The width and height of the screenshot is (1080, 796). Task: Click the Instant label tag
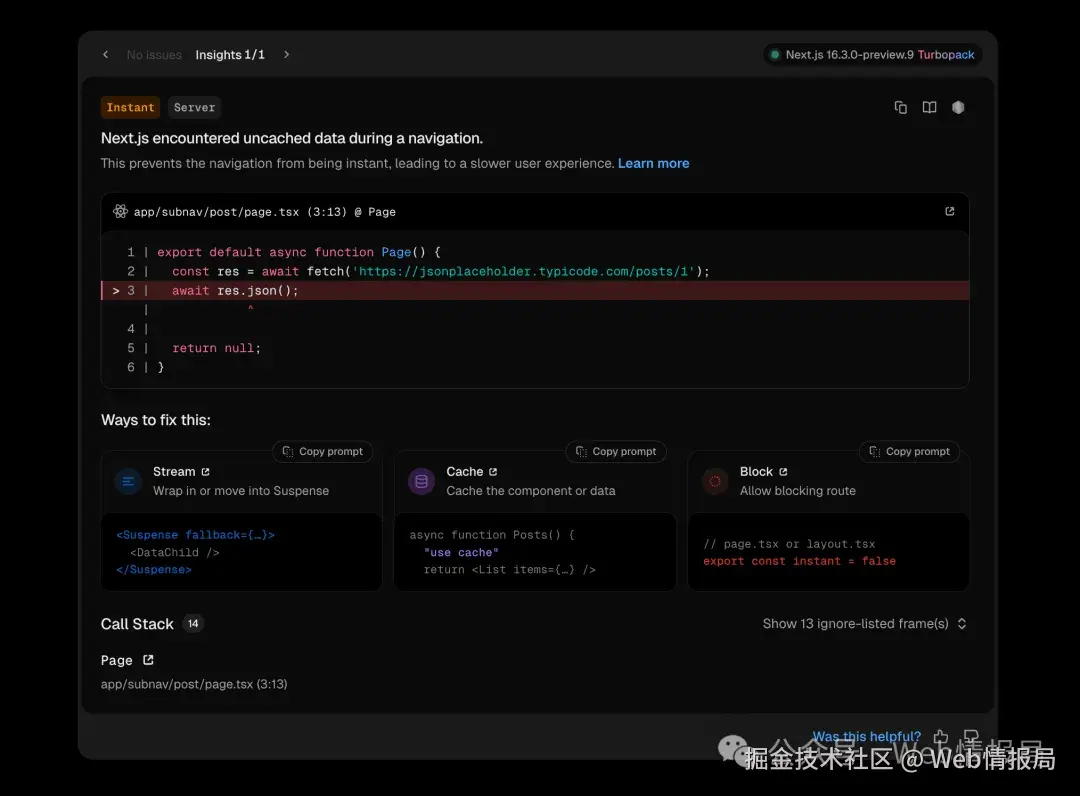[130, 107]
